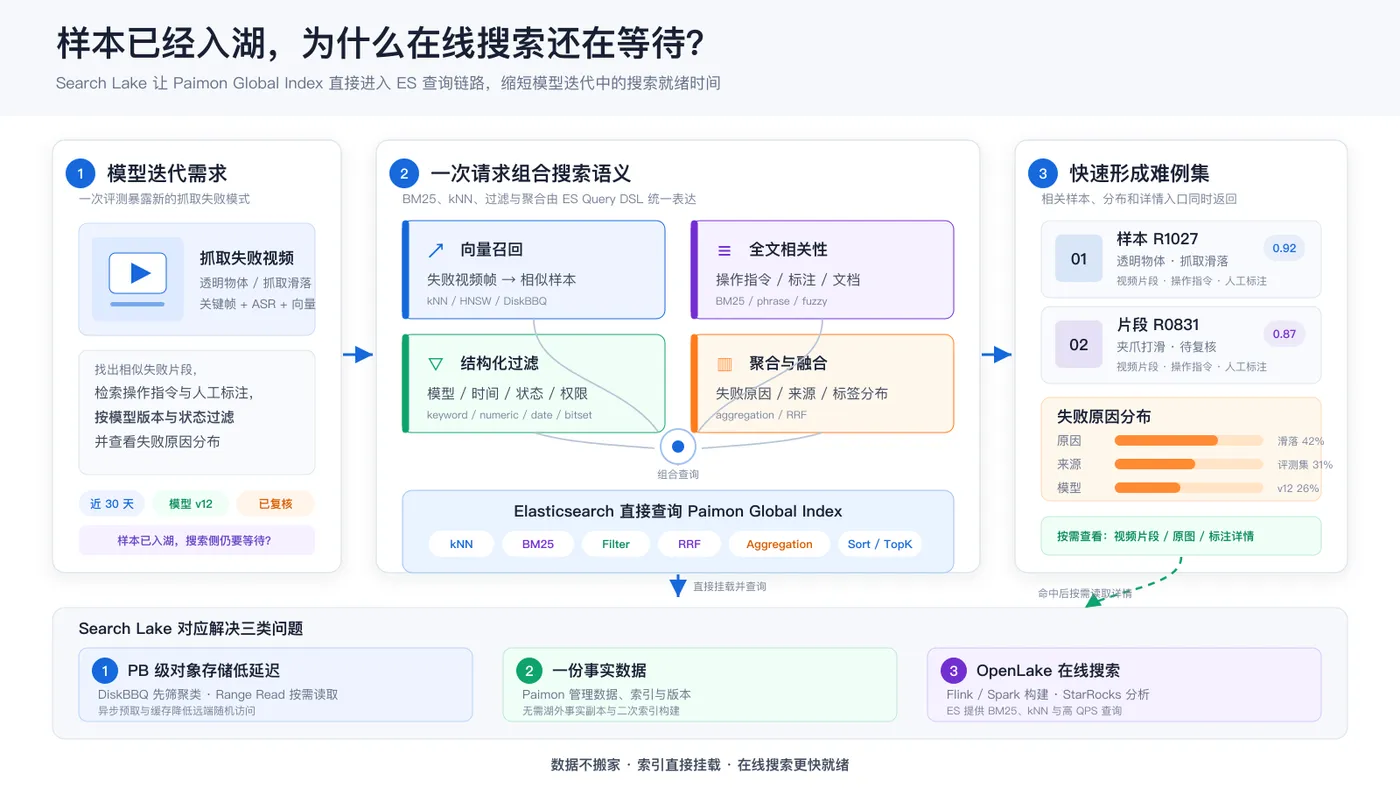Click the Search Lake 对应解决三类问题 heading
1400x788 pixels.
pos(191,629)
